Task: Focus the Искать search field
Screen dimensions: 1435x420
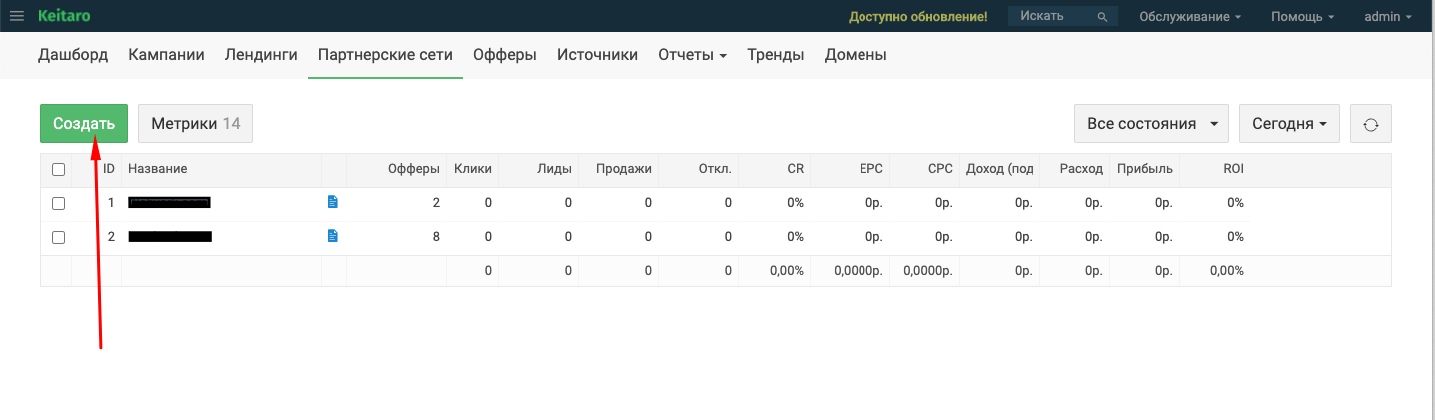Action: (1048, 17)
